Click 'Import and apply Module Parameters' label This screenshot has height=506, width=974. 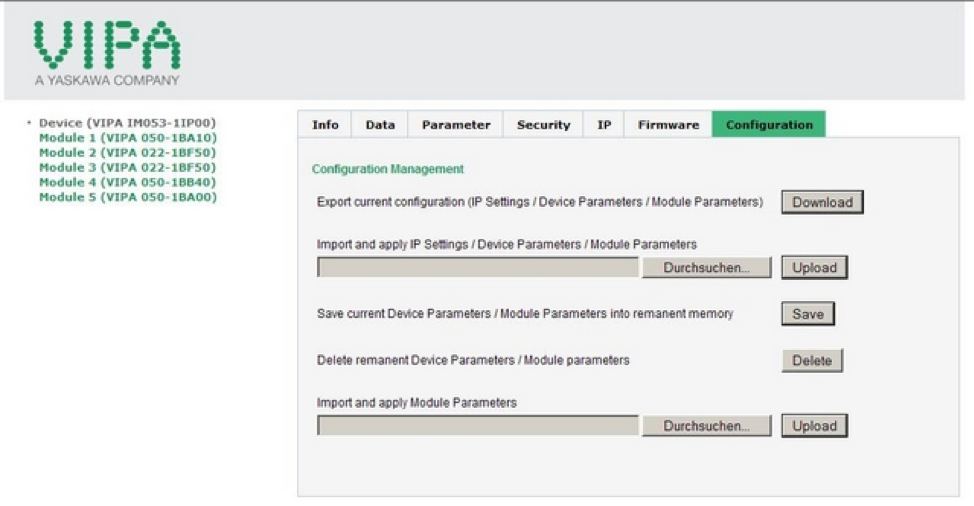(417, 403)
